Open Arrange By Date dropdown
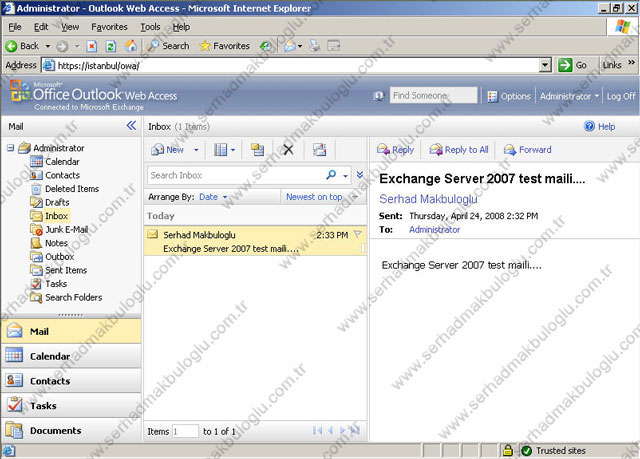640x459 pixels. point(213,197)
